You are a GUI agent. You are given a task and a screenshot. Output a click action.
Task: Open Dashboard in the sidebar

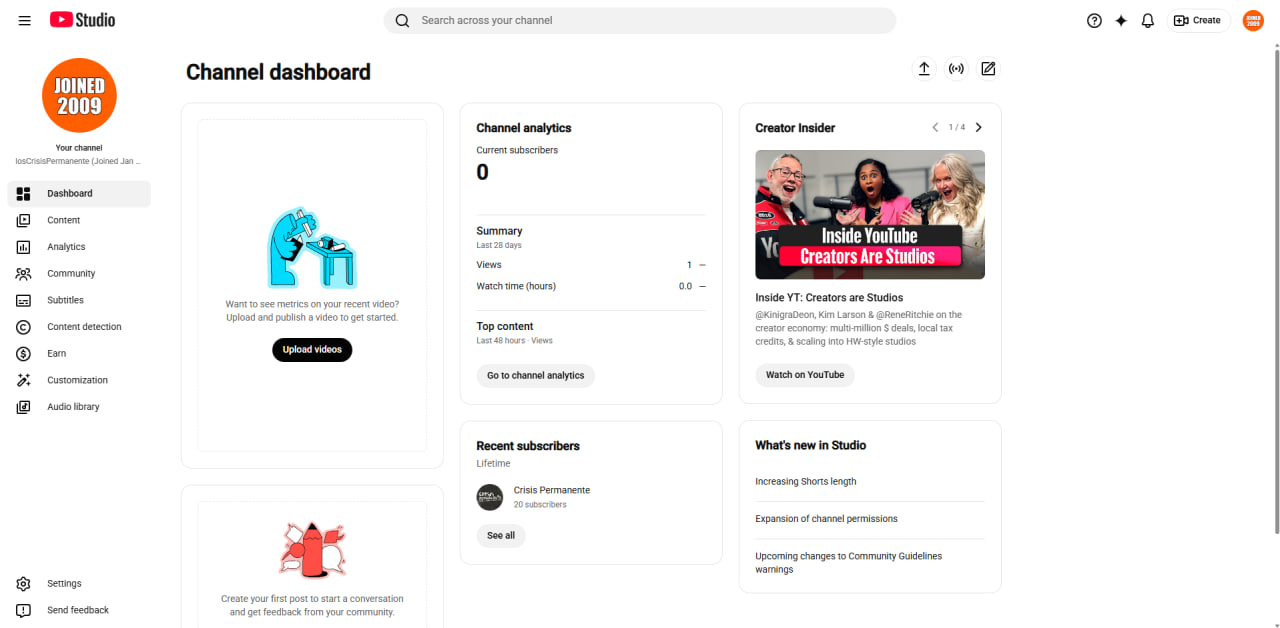coord(79,194)
